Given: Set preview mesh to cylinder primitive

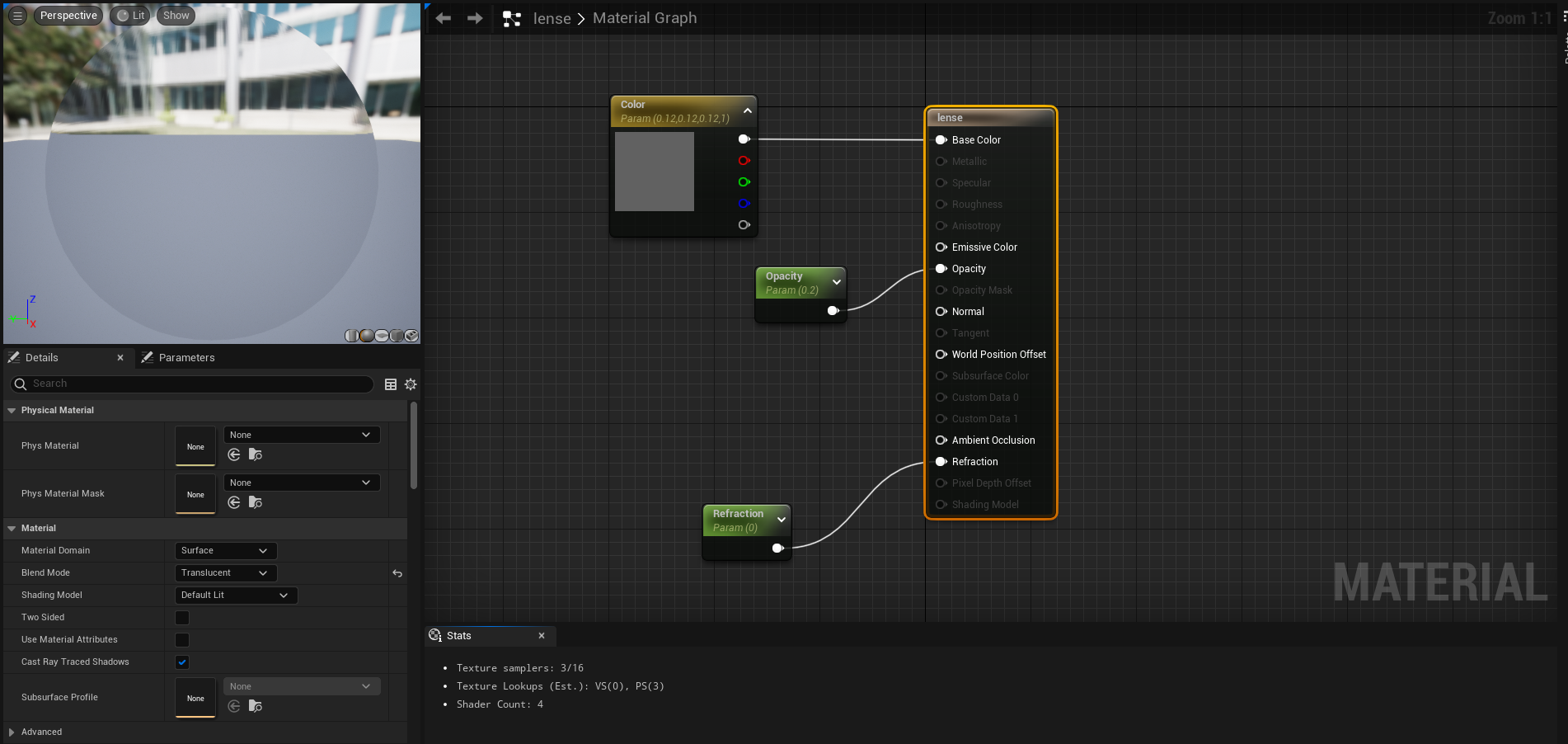Looking at the screenshot, I should [351, 336].
